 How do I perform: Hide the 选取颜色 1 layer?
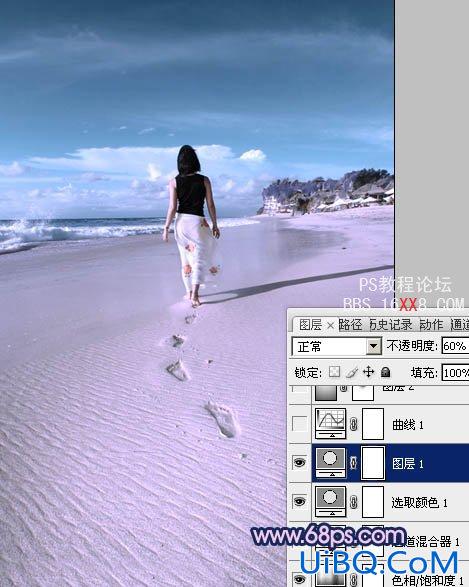[x=299, y=501]
